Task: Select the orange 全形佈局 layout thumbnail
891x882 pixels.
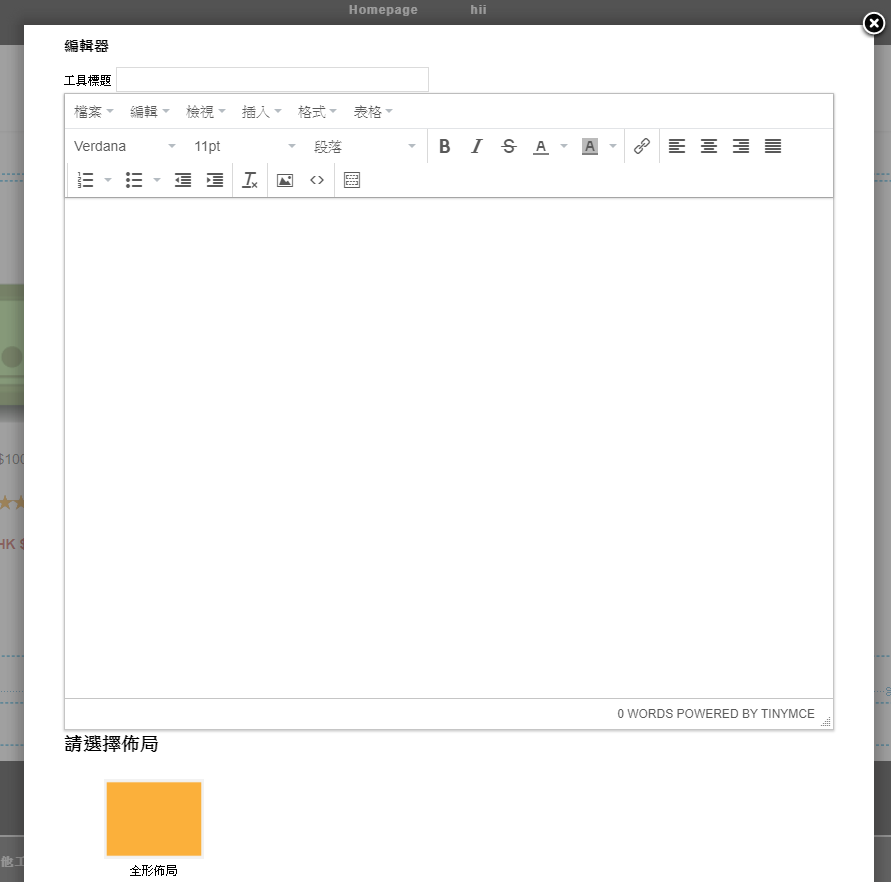Action: (x=154, y=819)
